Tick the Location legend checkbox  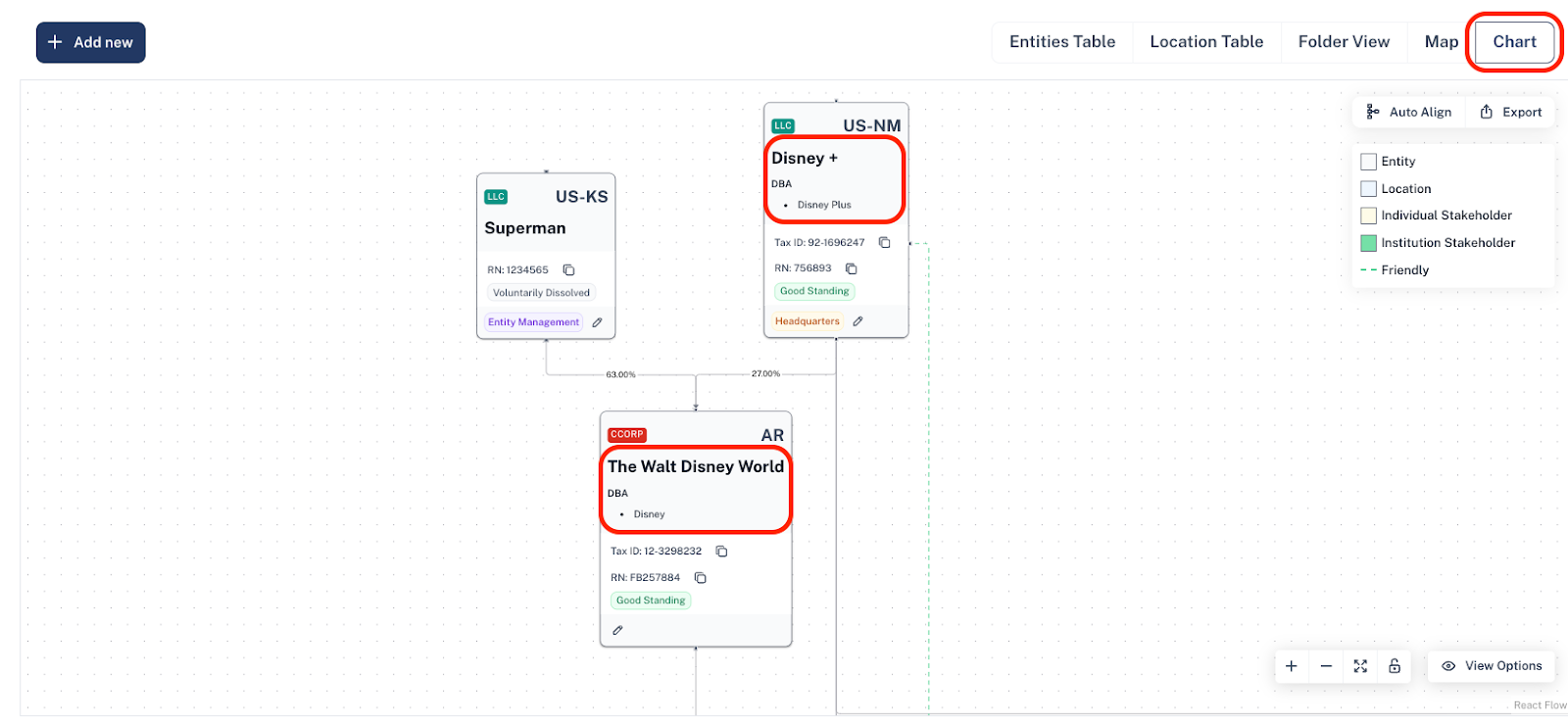click(1369, 189)
